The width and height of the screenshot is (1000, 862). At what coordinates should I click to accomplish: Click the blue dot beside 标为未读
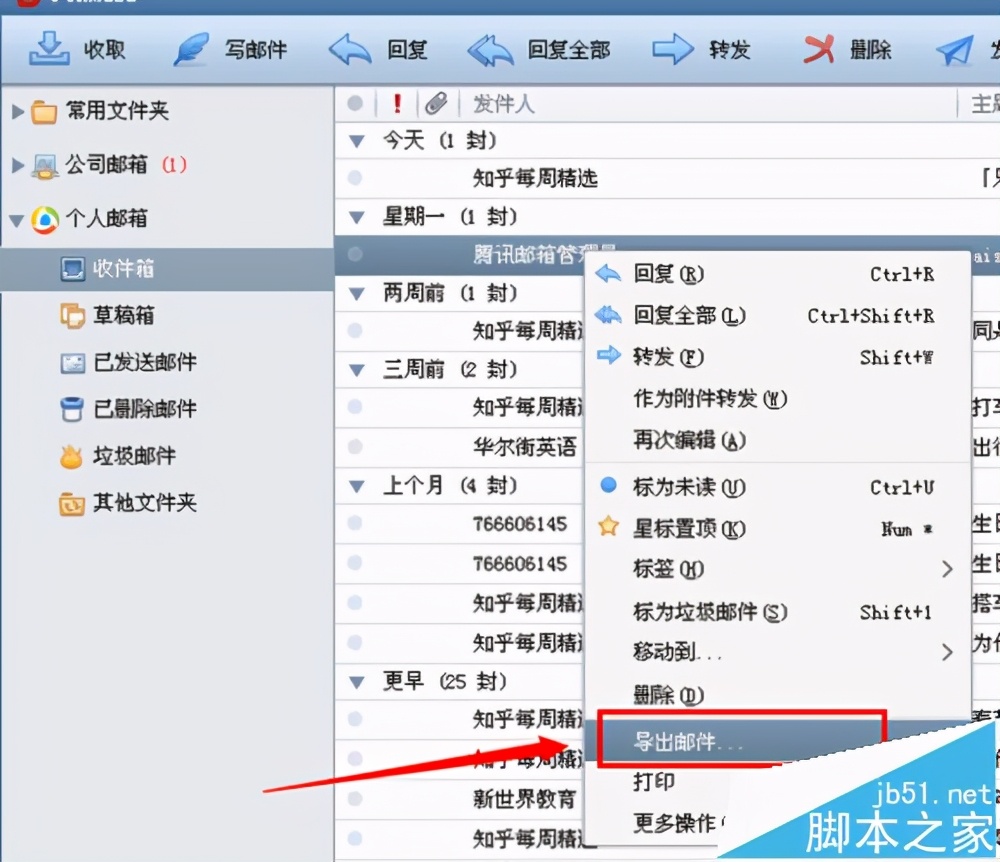coord(609,485)
